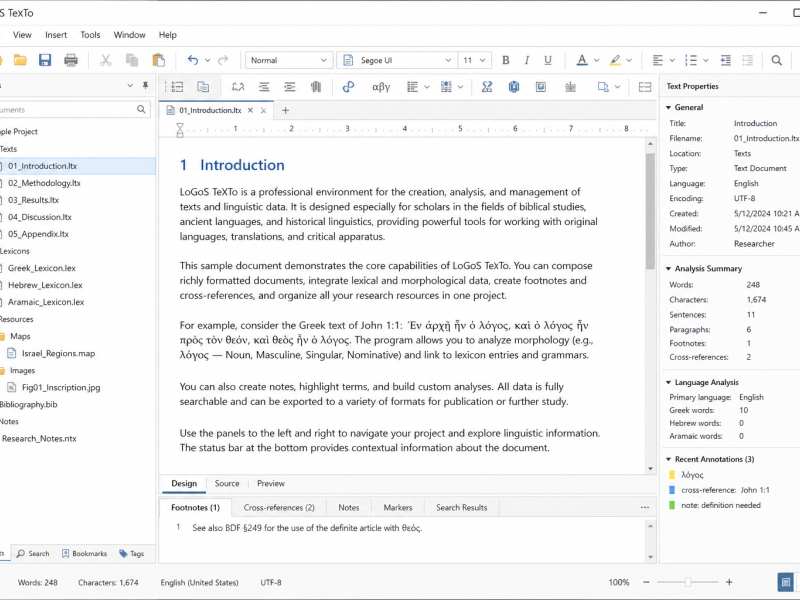Open the Help menu
Screen dimensions: 800x600
pos(167,35)
